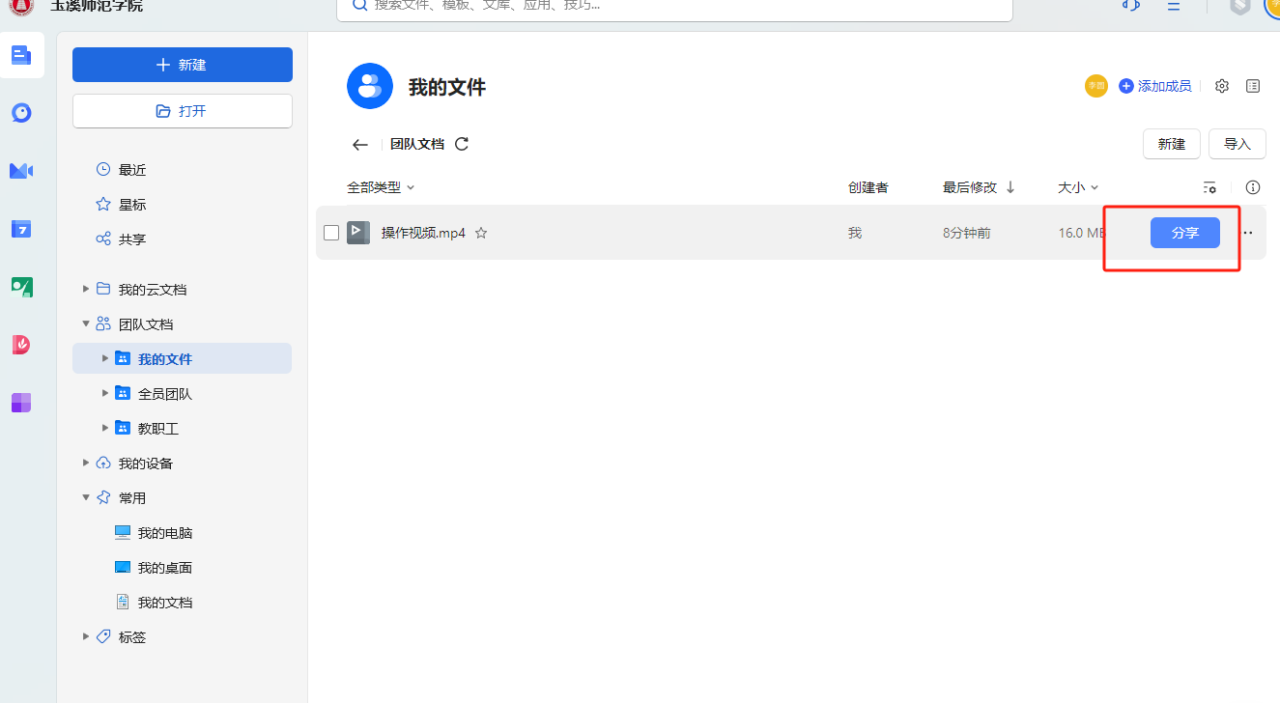Expand the 标签 section

86,637
